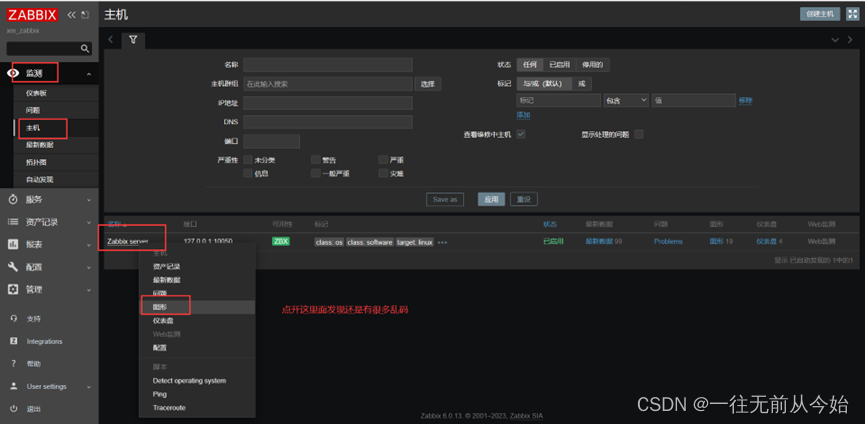Check the 信息 severity box

[x=248, y=174]
